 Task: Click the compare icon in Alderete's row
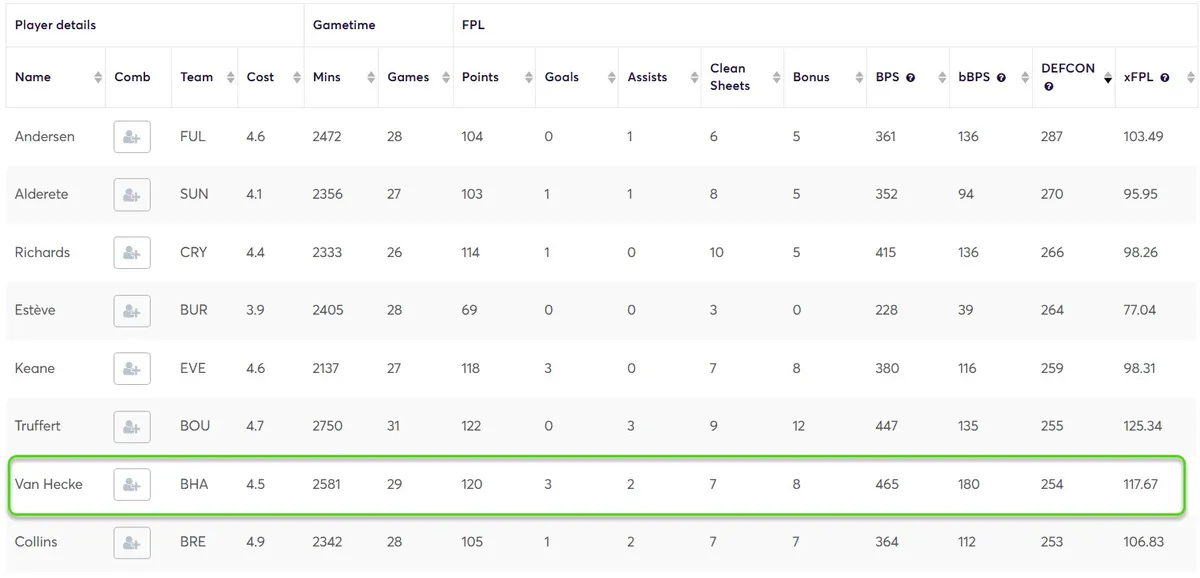132,195
